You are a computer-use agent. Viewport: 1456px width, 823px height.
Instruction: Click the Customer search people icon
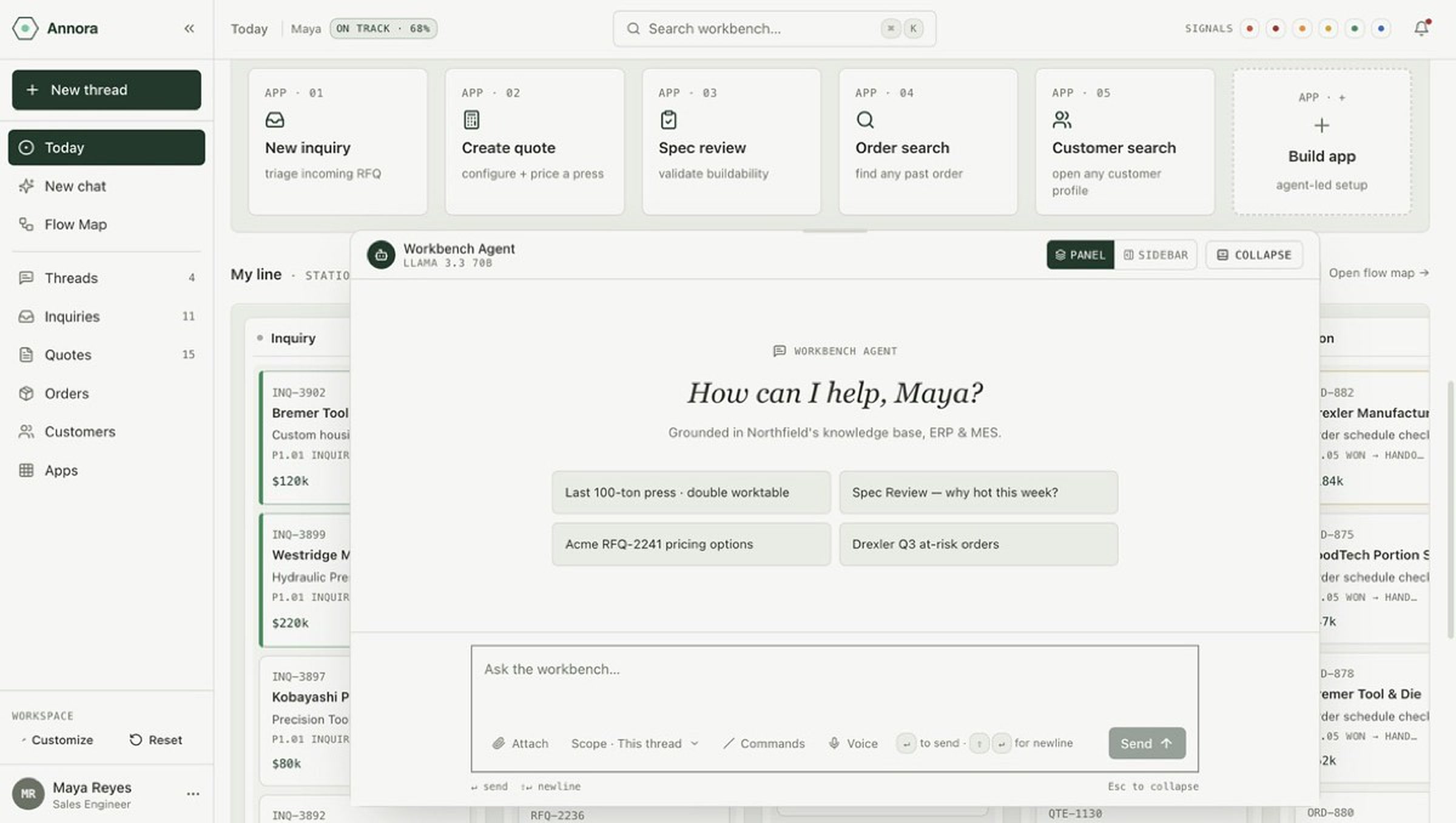coord(1062,120)
